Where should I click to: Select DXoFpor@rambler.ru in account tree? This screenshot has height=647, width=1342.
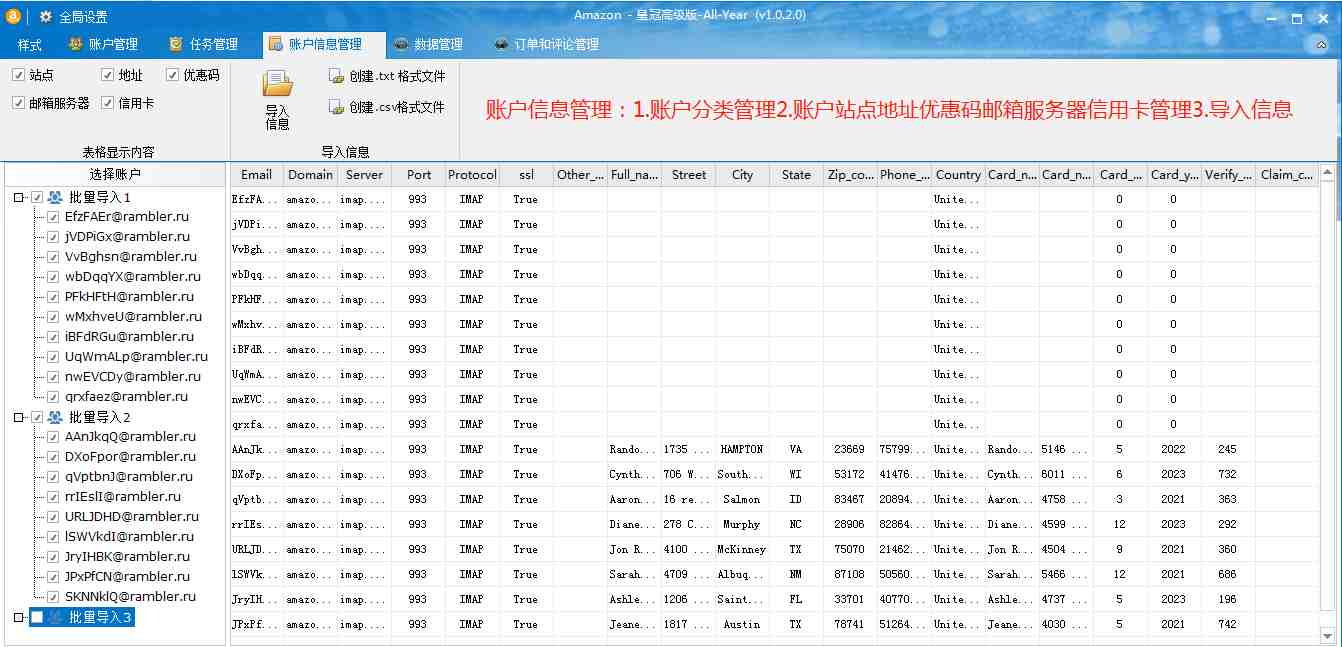(130, 457)
